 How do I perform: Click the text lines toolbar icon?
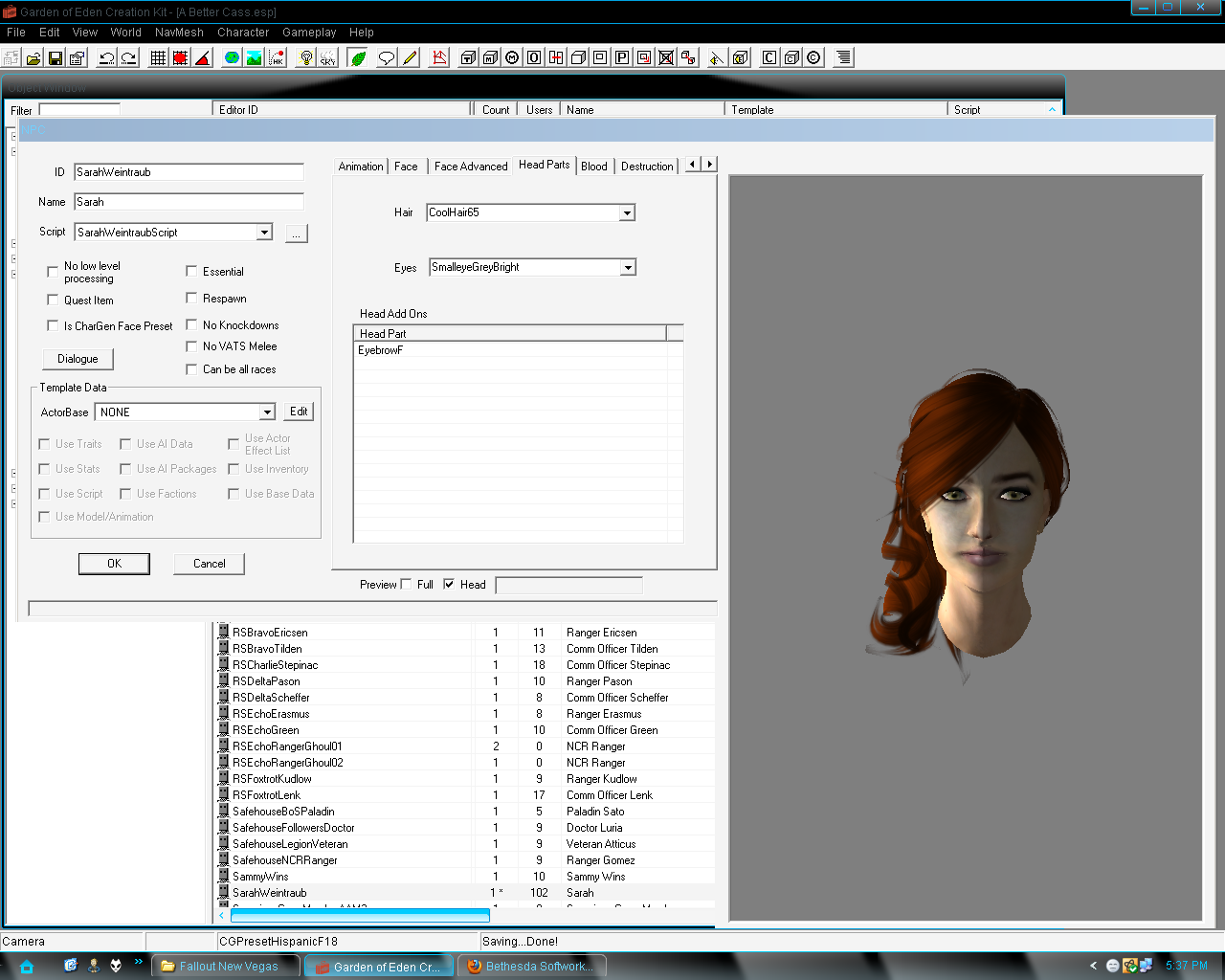843,57
